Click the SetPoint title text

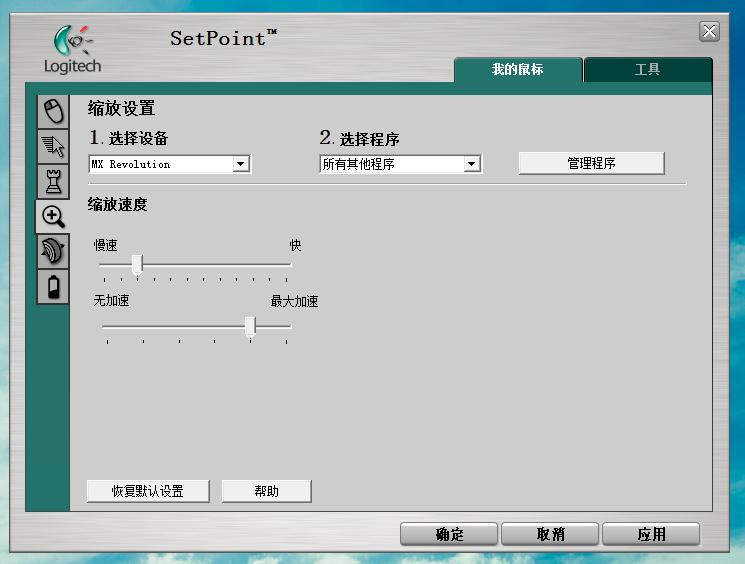click(223, 38)
